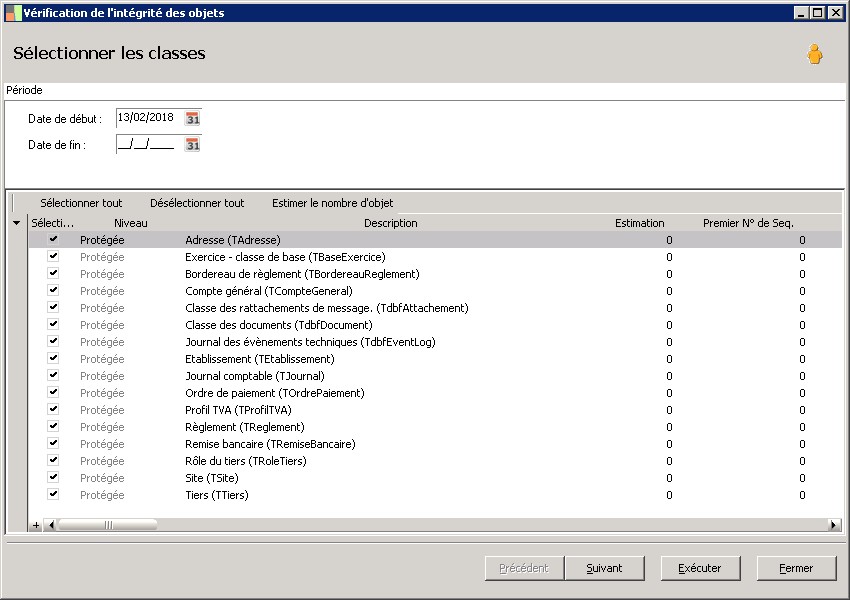
Task: Click the application icon in title bar
Action: coord(13,13)
